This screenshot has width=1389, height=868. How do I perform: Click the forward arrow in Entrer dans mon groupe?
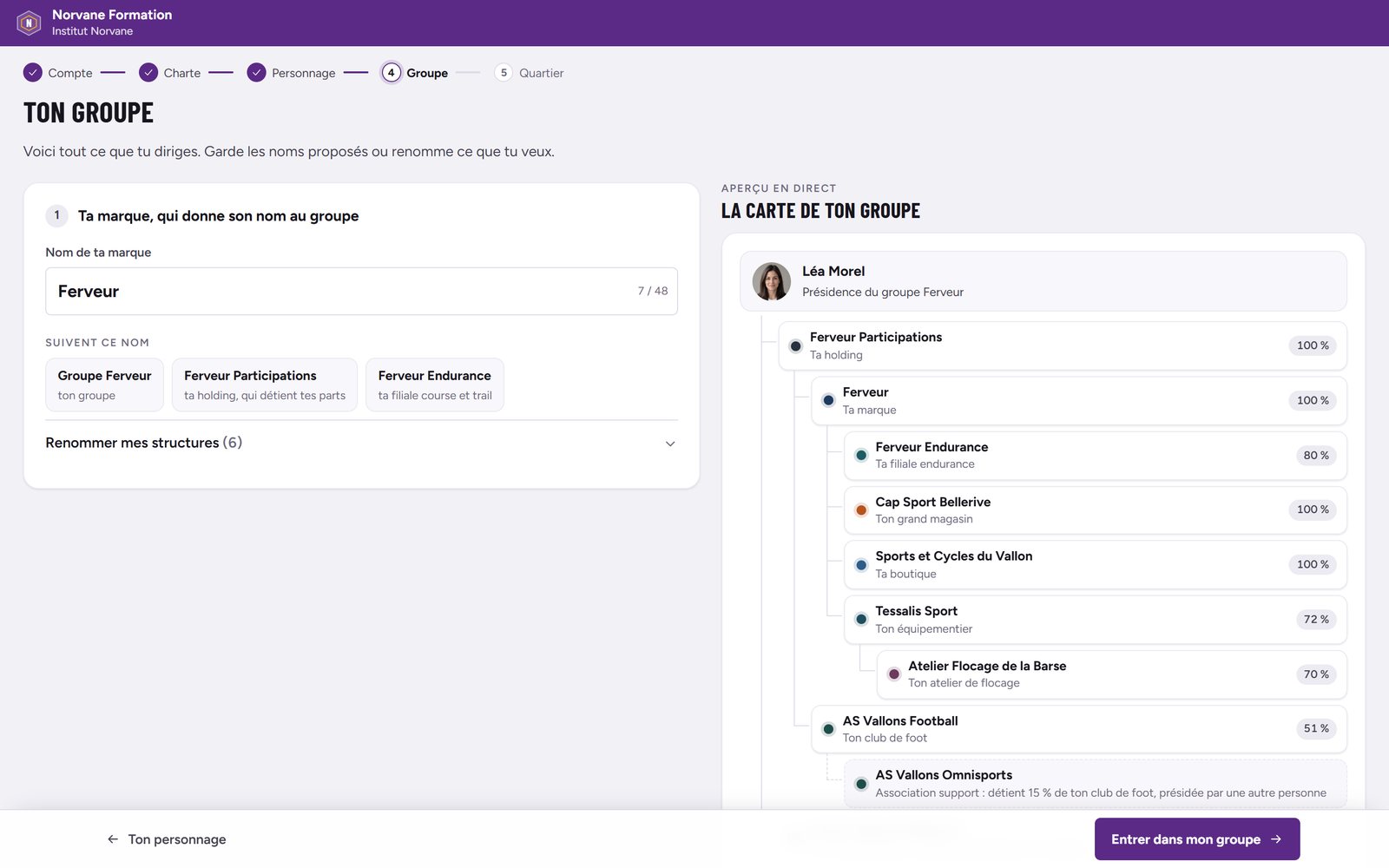click(1276, 839)
